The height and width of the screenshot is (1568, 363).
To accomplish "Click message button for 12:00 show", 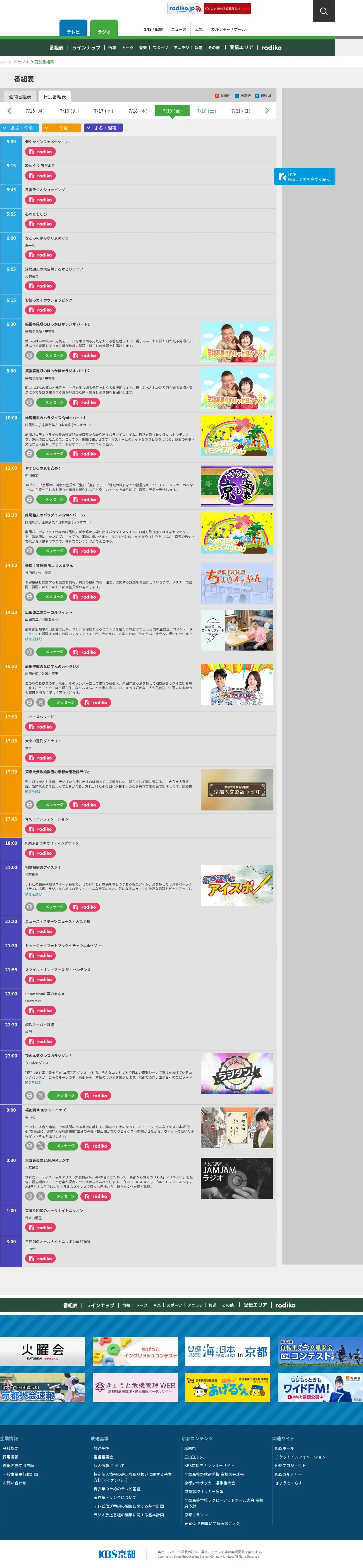I will point(52,499).
